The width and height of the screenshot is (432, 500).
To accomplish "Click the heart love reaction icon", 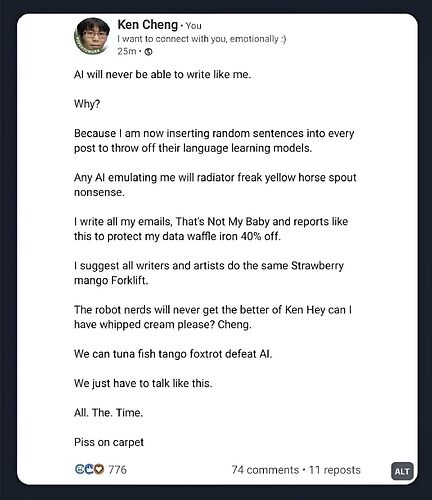I will pyautogui.click(x=99, y=469).
